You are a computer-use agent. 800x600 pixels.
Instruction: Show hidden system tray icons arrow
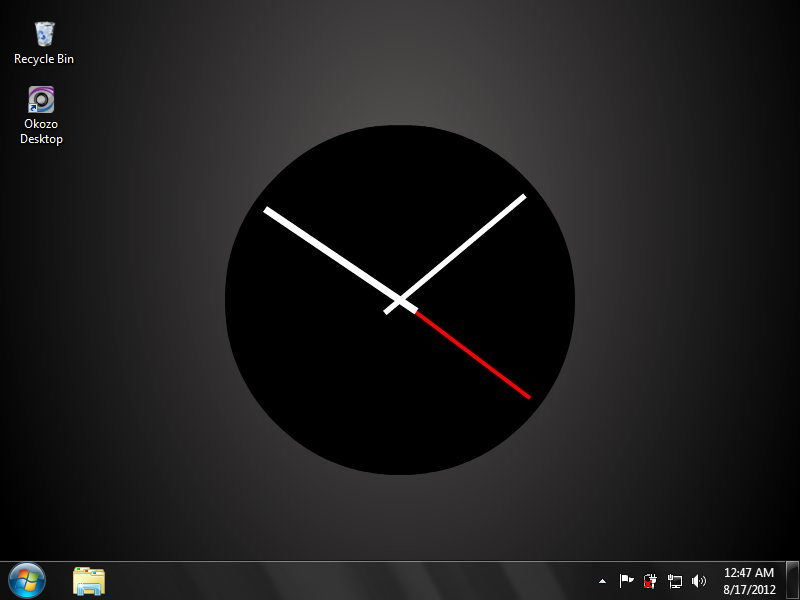tap(603, 581)
